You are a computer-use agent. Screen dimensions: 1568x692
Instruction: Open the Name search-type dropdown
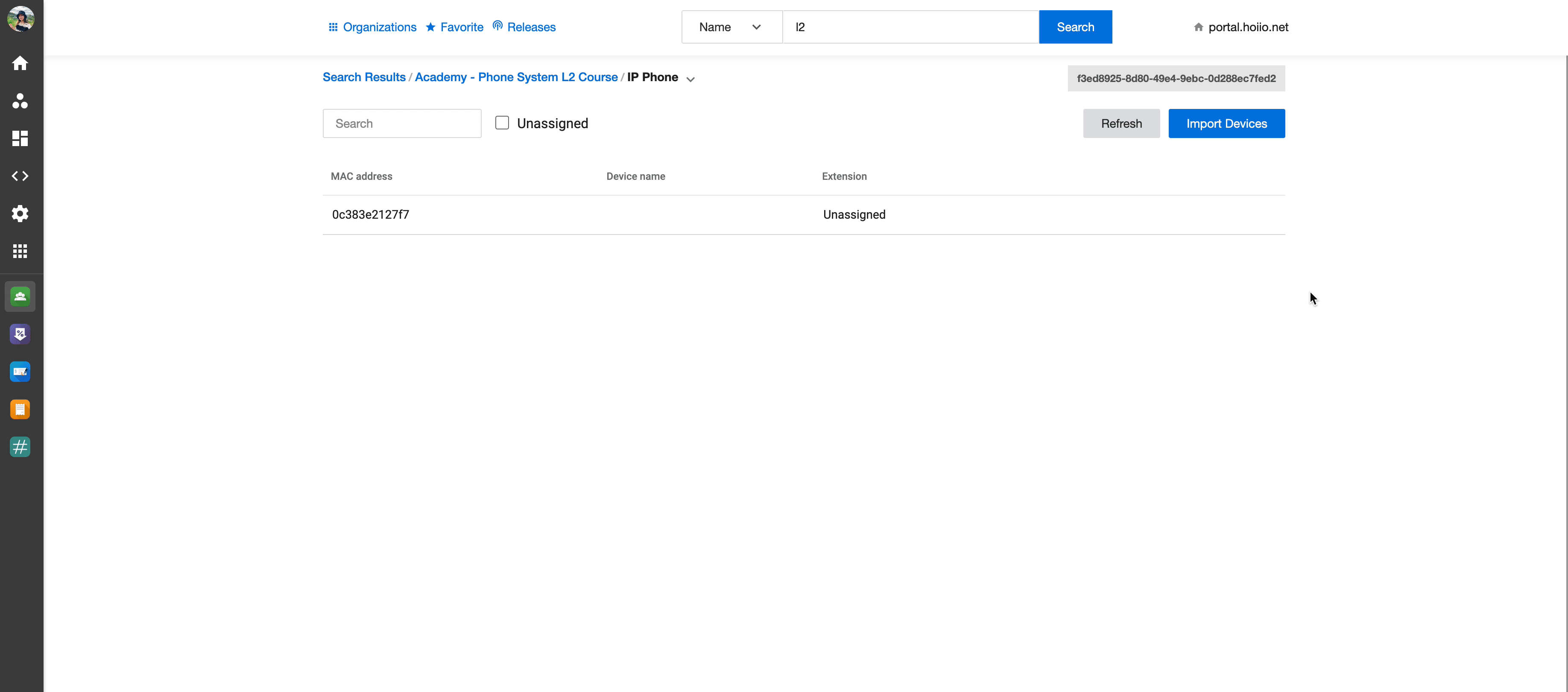(731, 27)
